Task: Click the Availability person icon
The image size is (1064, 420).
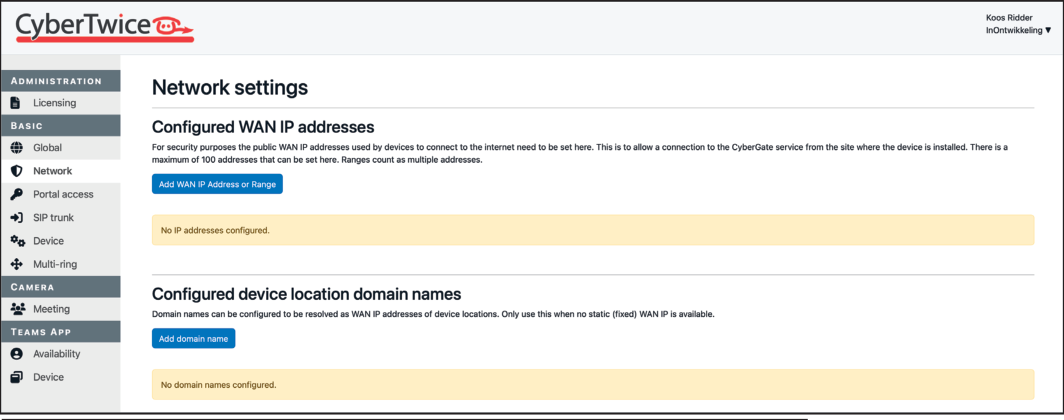Action: pyautogui.click(x=17, y=354)
